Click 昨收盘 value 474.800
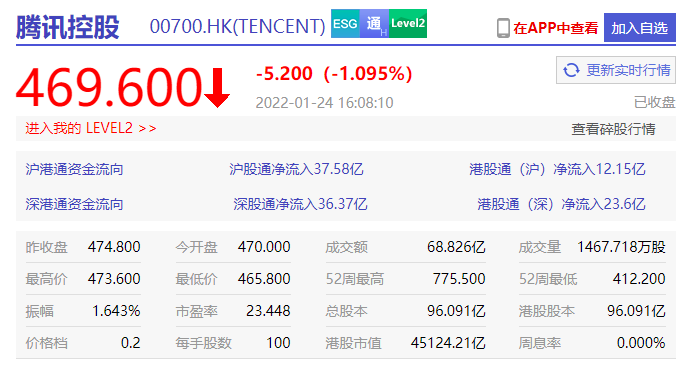 click(x=114, y=247)
